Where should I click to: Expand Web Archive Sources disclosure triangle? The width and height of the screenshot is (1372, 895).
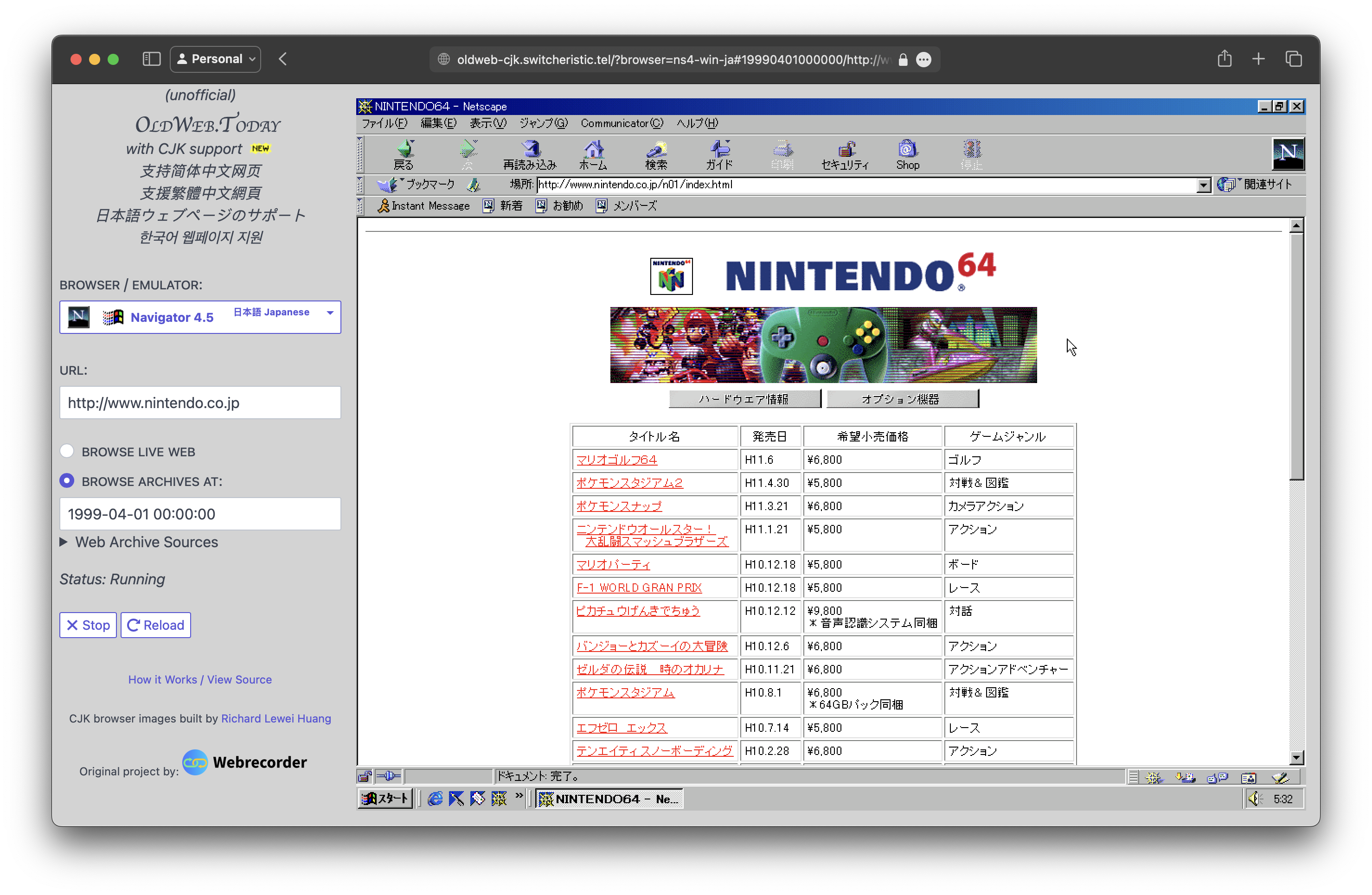[x=64, y=542]
